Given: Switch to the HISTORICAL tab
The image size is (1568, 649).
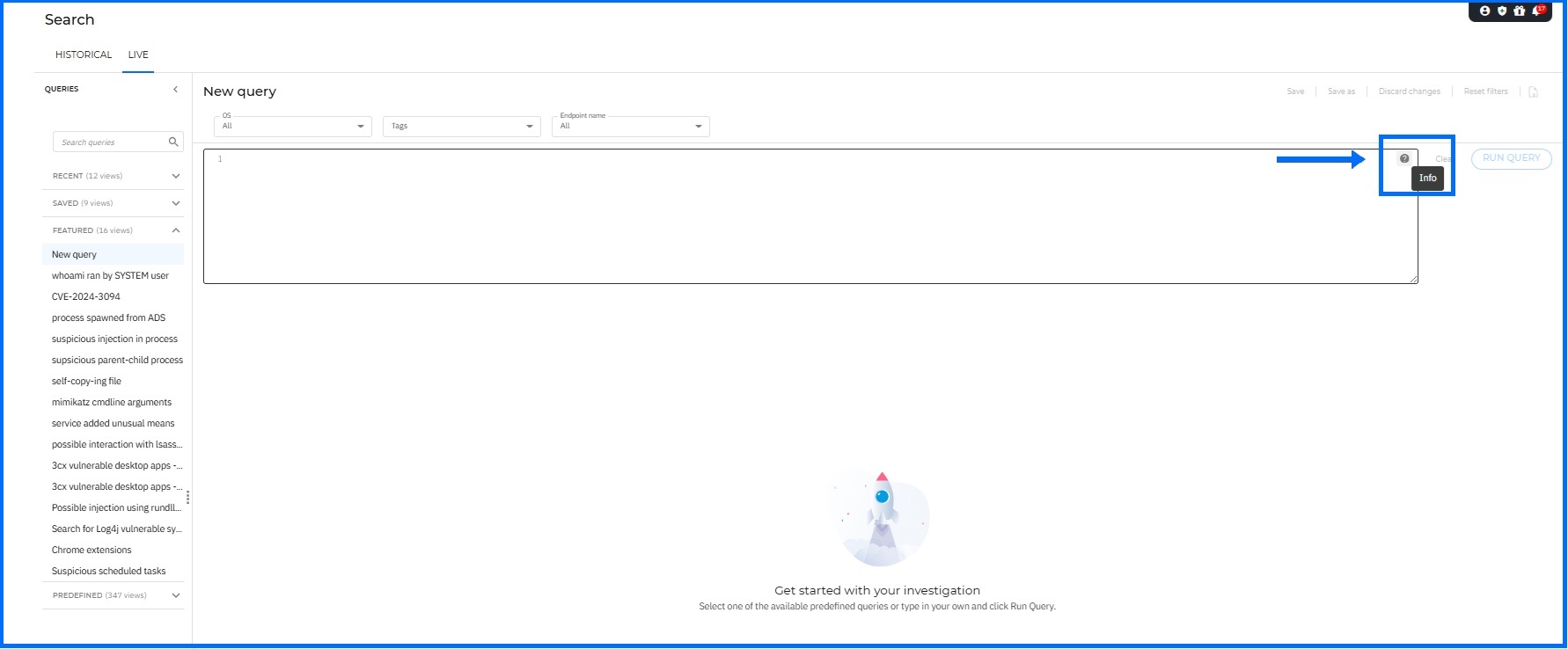Looking at the screenshot, I should pyautogui.click(x=84, y=55).
